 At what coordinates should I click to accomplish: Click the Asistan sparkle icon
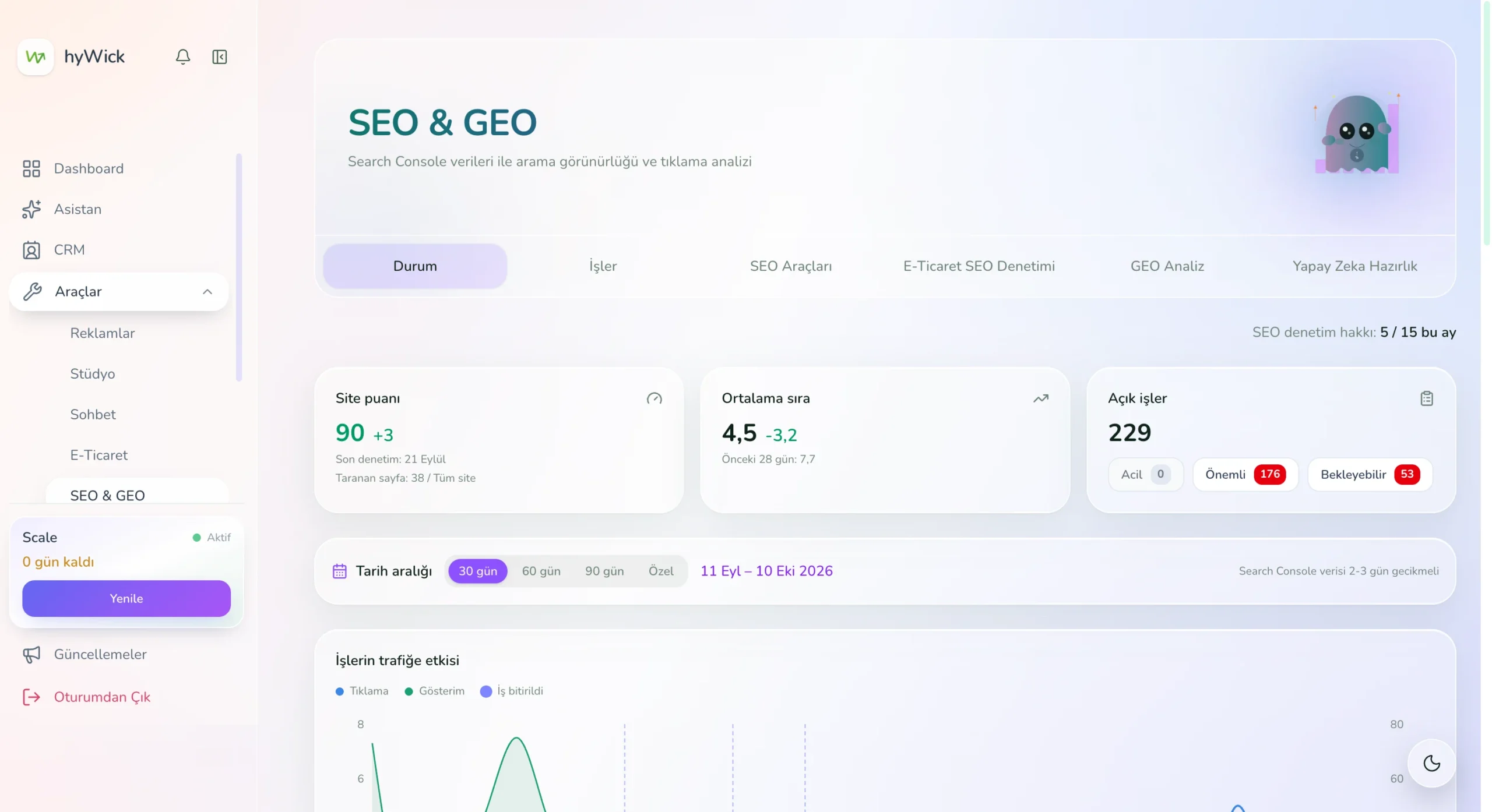click(31, 209)
